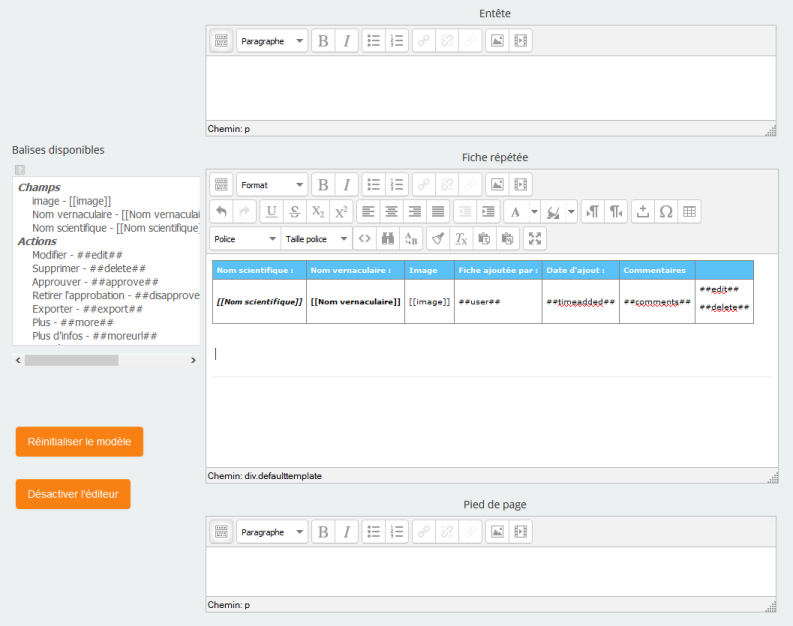Click the right arrow of tags scrollbar
This screenshot has height=626, width=793.
pos(193,360)
